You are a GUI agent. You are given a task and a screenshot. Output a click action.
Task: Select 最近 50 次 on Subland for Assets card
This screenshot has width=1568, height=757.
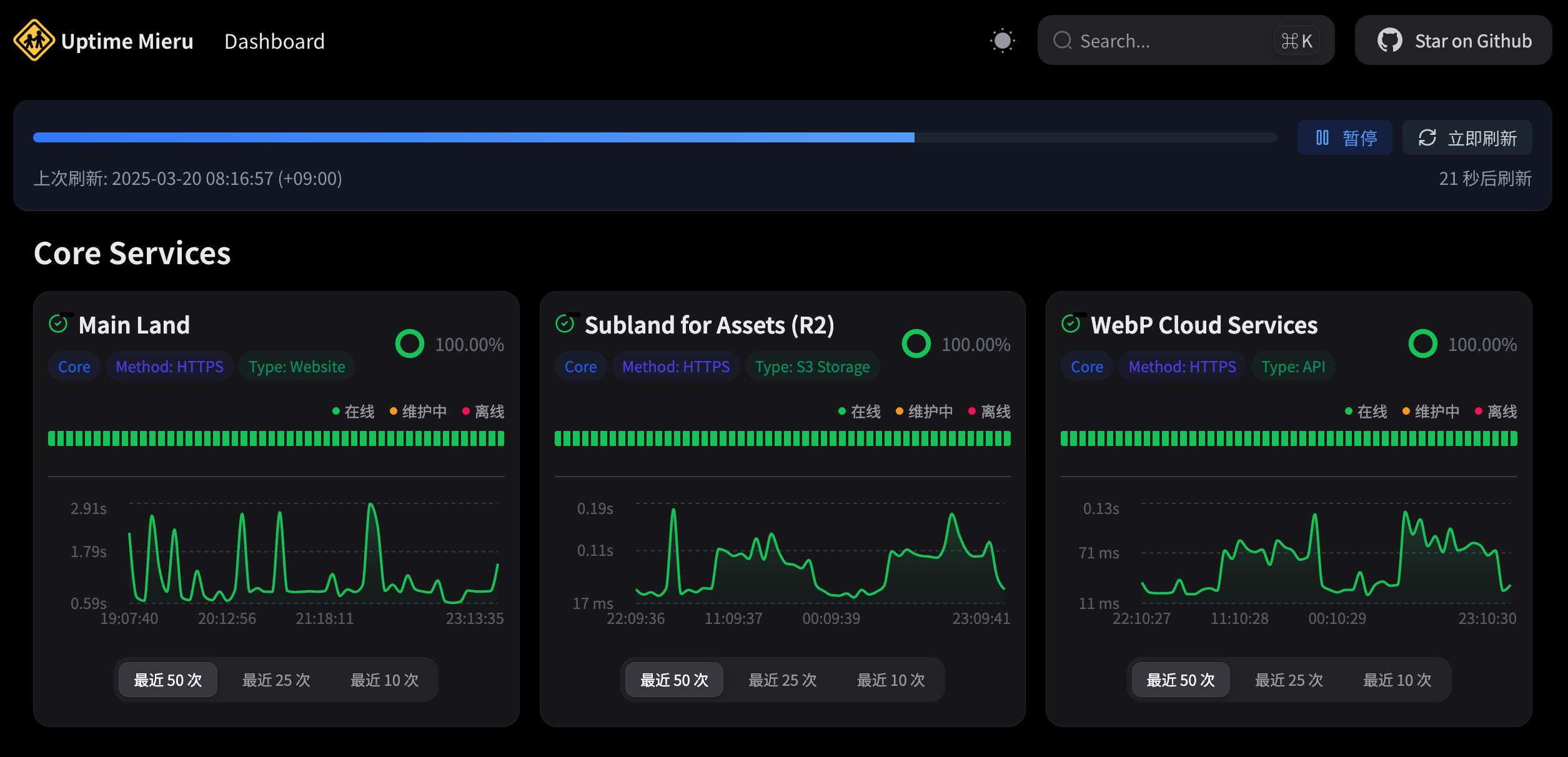(x=674, y=680)
